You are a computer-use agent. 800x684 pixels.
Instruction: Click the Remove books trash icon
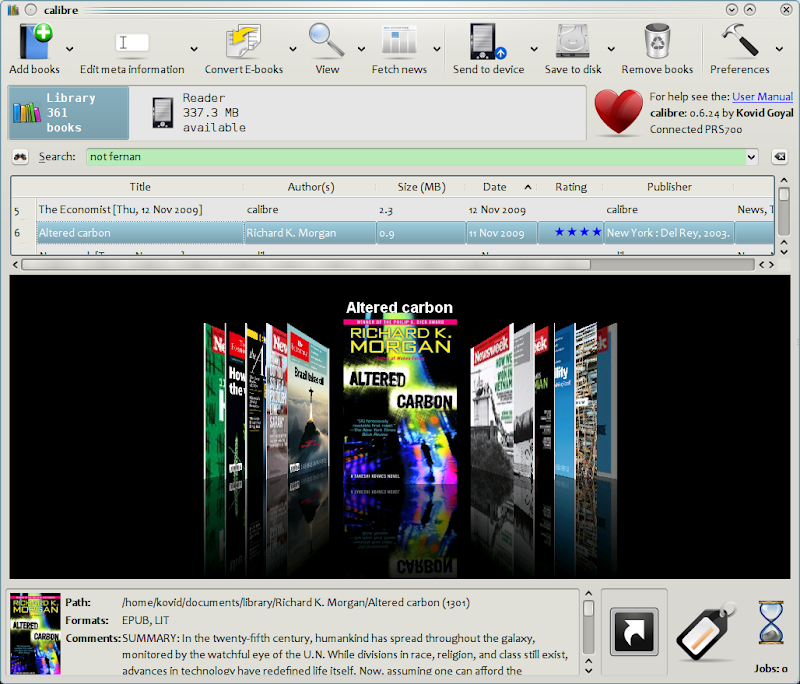pos(657,42)
